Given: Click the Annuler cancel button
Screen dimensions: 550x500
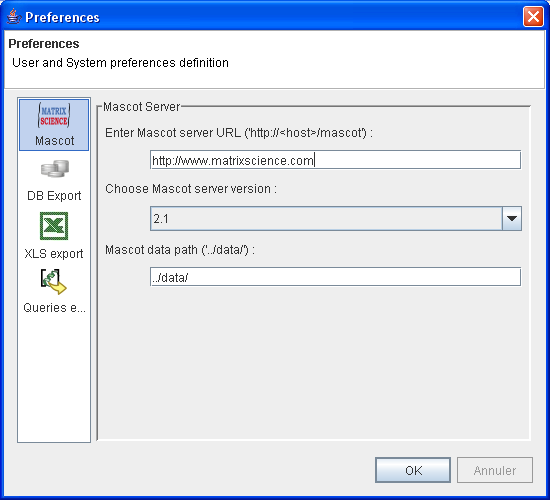Looking at the screenshot, I should tap(495, 470).
